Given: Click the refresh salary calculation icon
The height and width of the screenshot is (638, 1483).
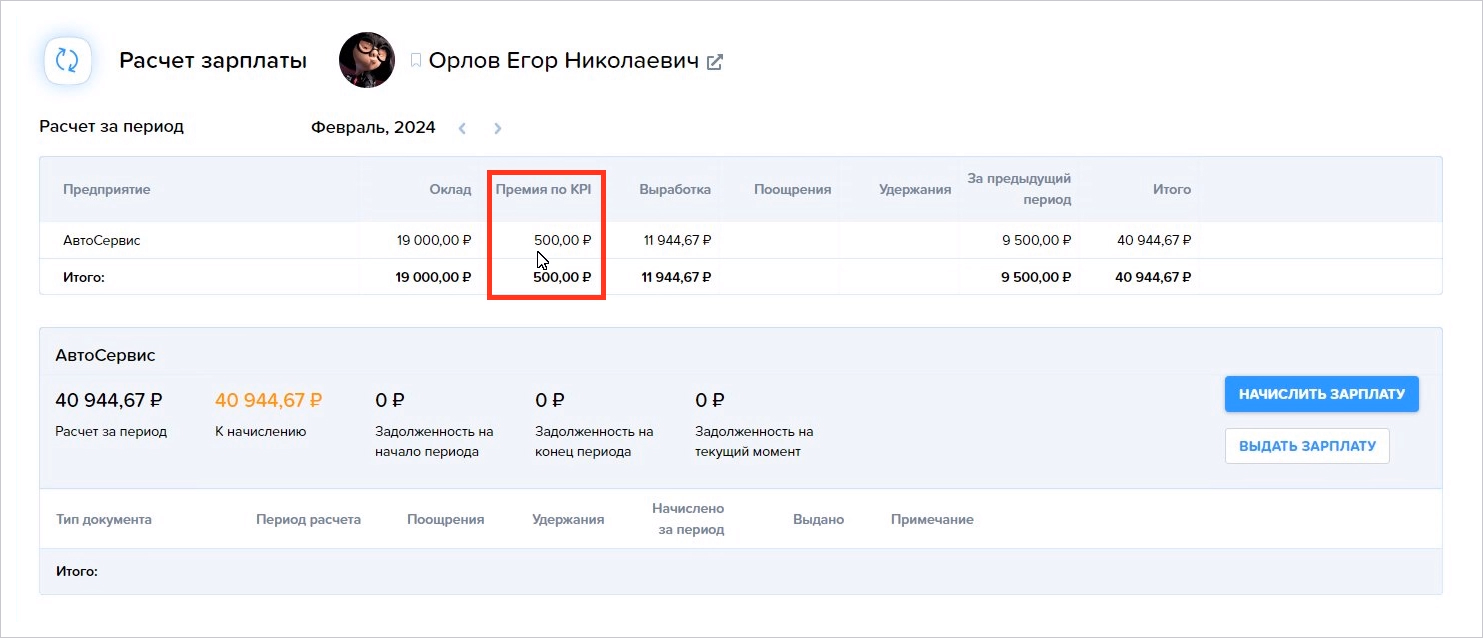Looking at the screenshot, I should pos(67,60).
